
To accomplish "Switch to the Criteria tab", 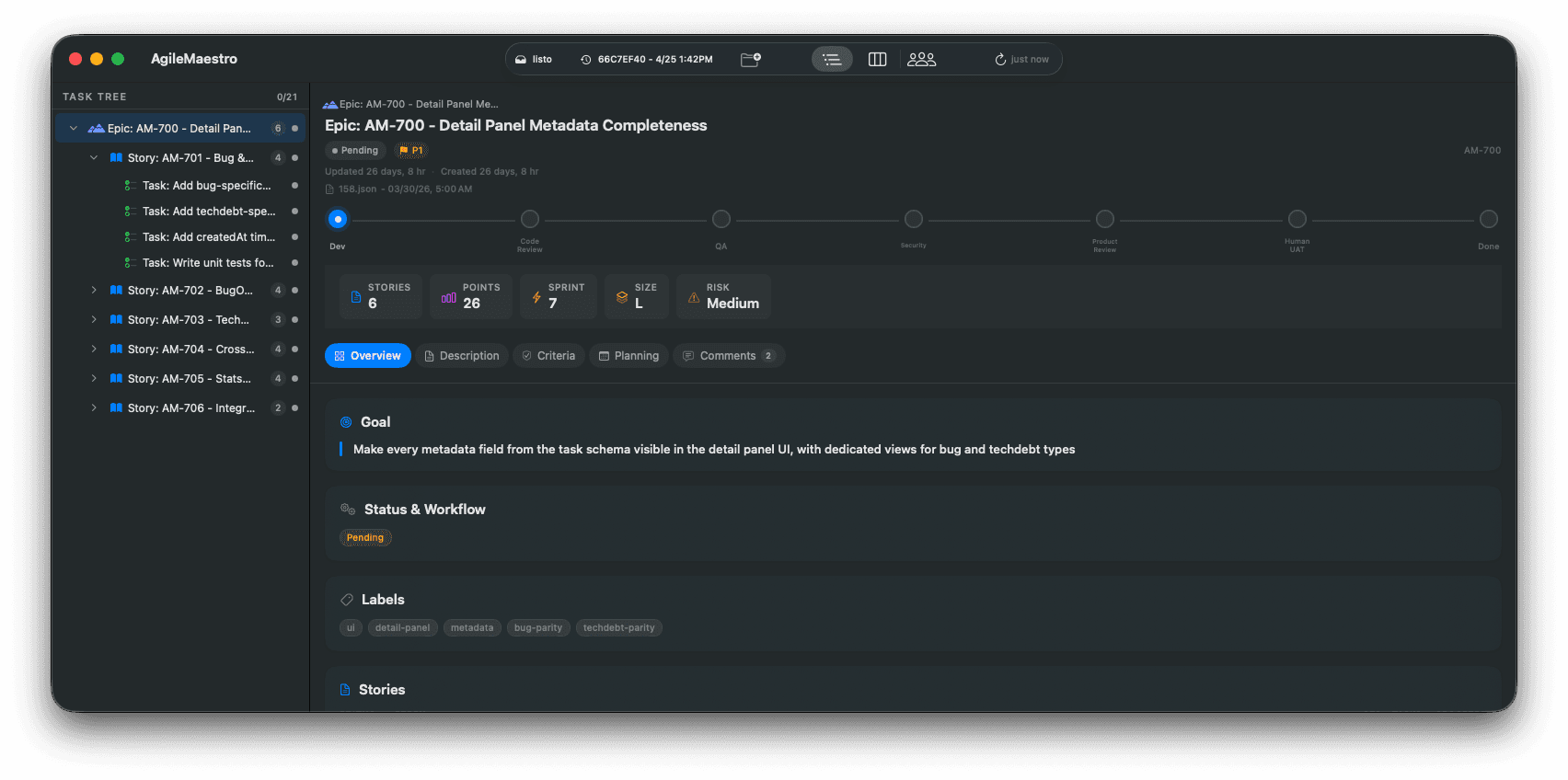I will (549, 356).
